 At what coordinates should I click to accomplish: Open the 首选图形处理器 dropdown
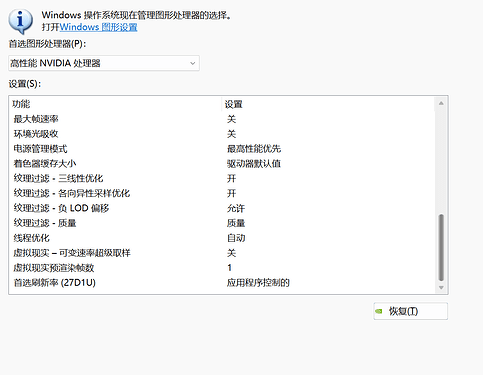[x=104, y=63]
